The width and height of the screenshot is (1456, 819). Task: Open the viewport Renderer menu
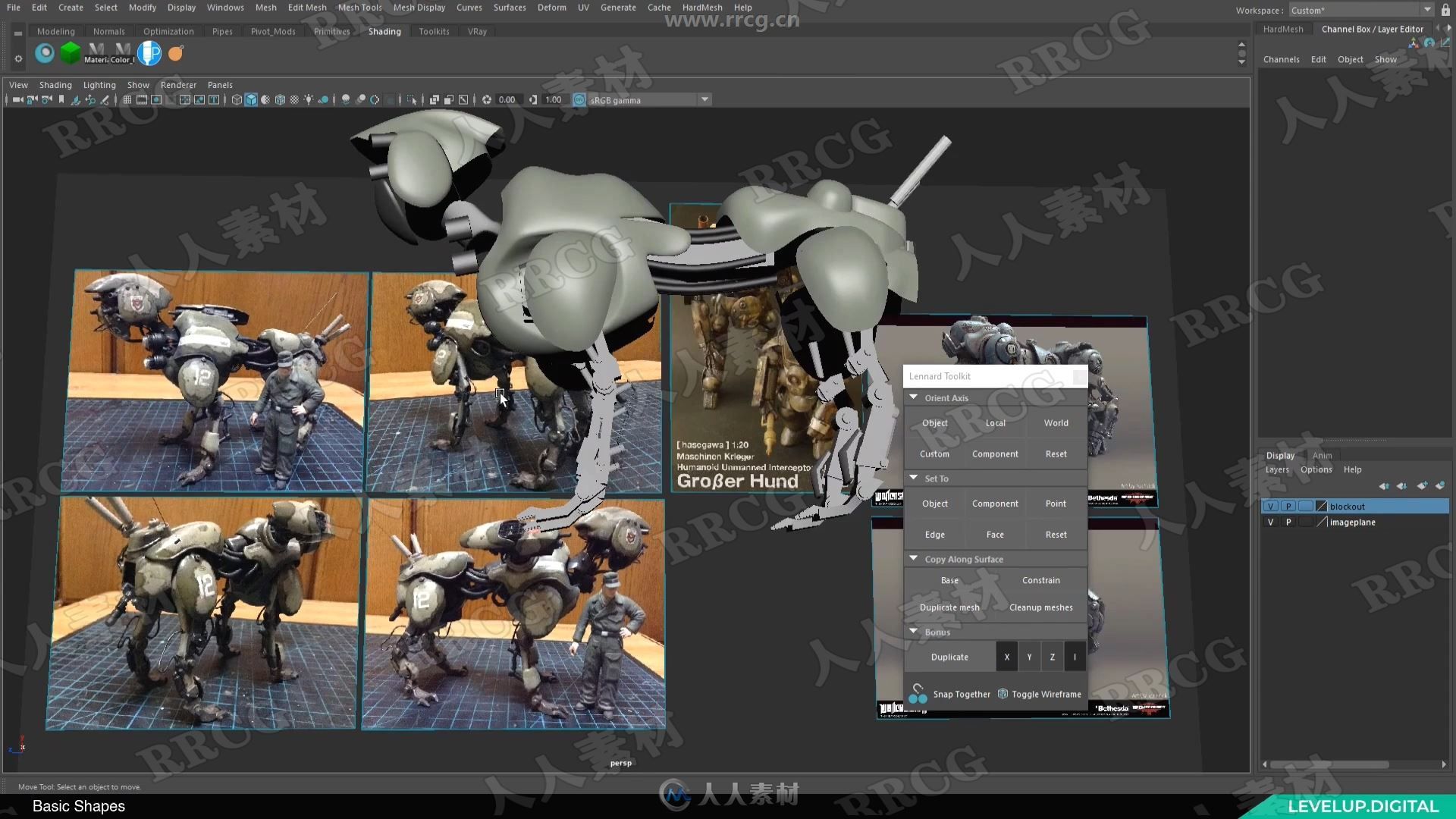[178, 85]
